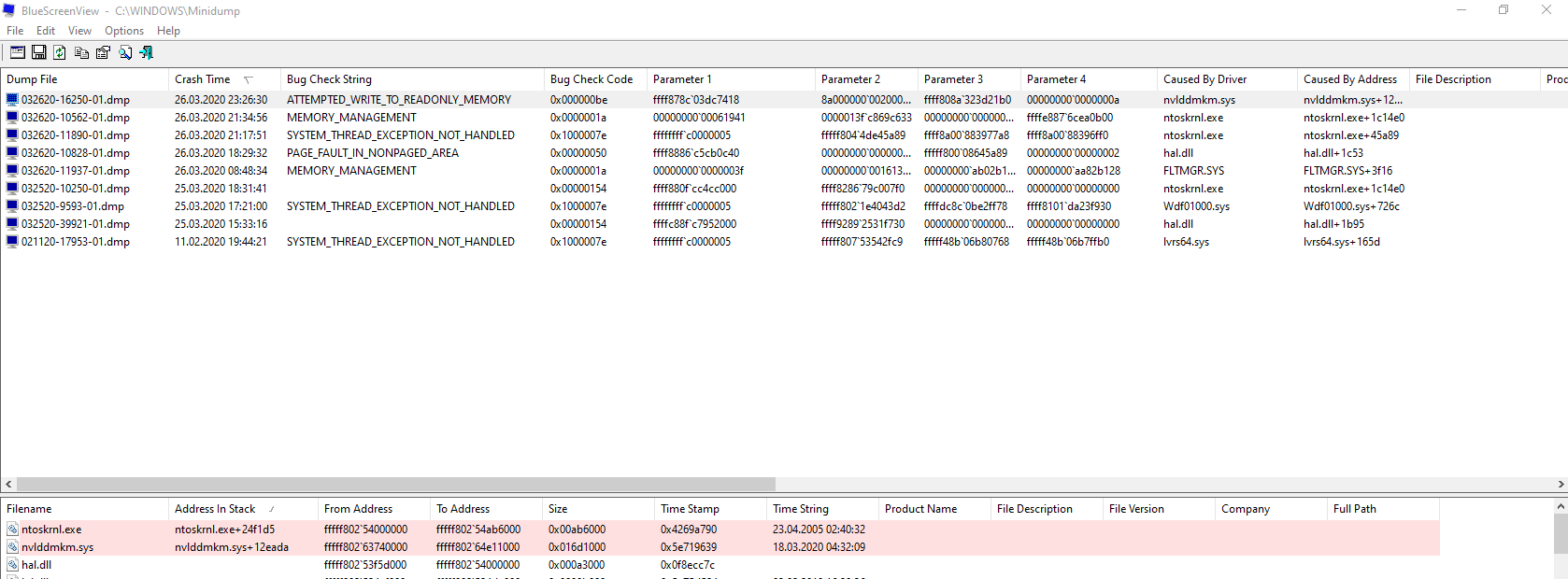This screenshot has height=579, width=1568.
Task: Open the Properties toolbar icon
Action: [x=103, y=53]
